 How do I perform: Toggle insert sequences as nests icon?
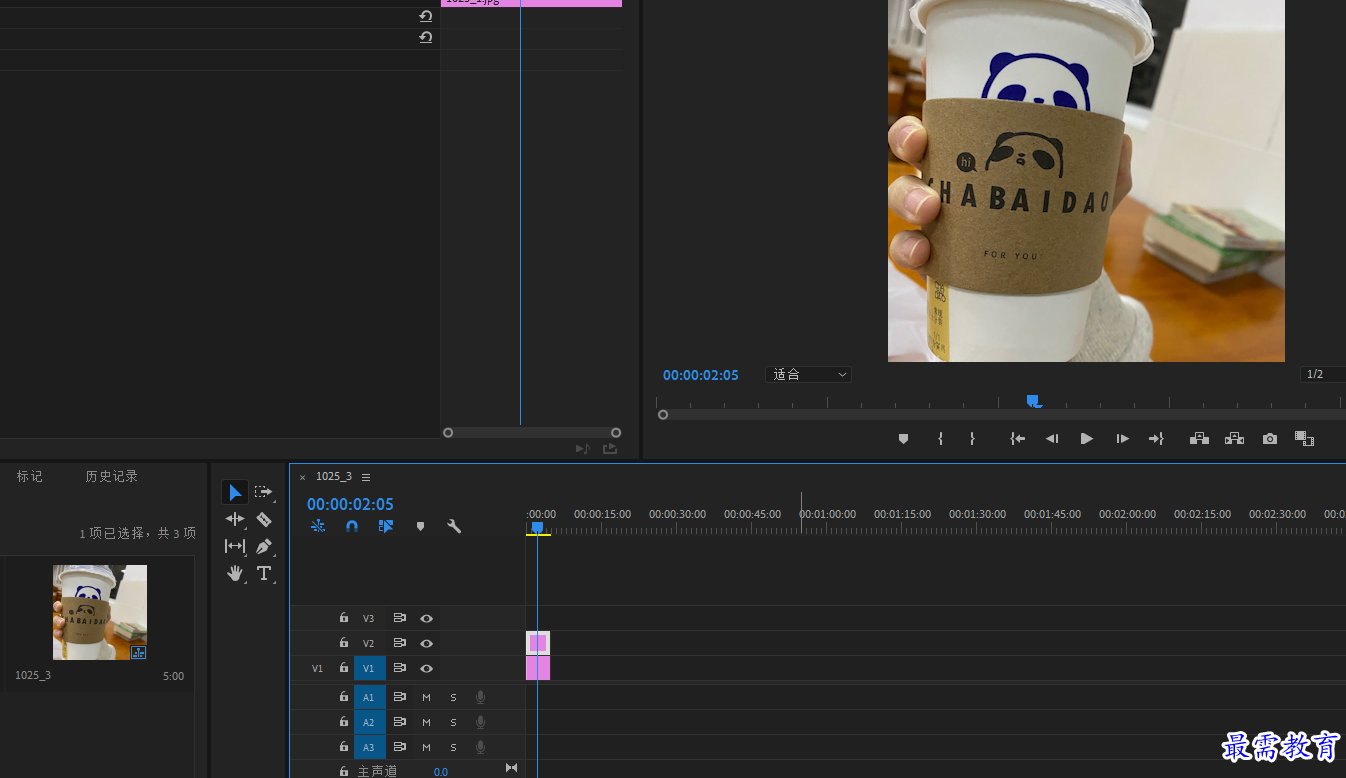pyautogui.click(x=318, y=526)
